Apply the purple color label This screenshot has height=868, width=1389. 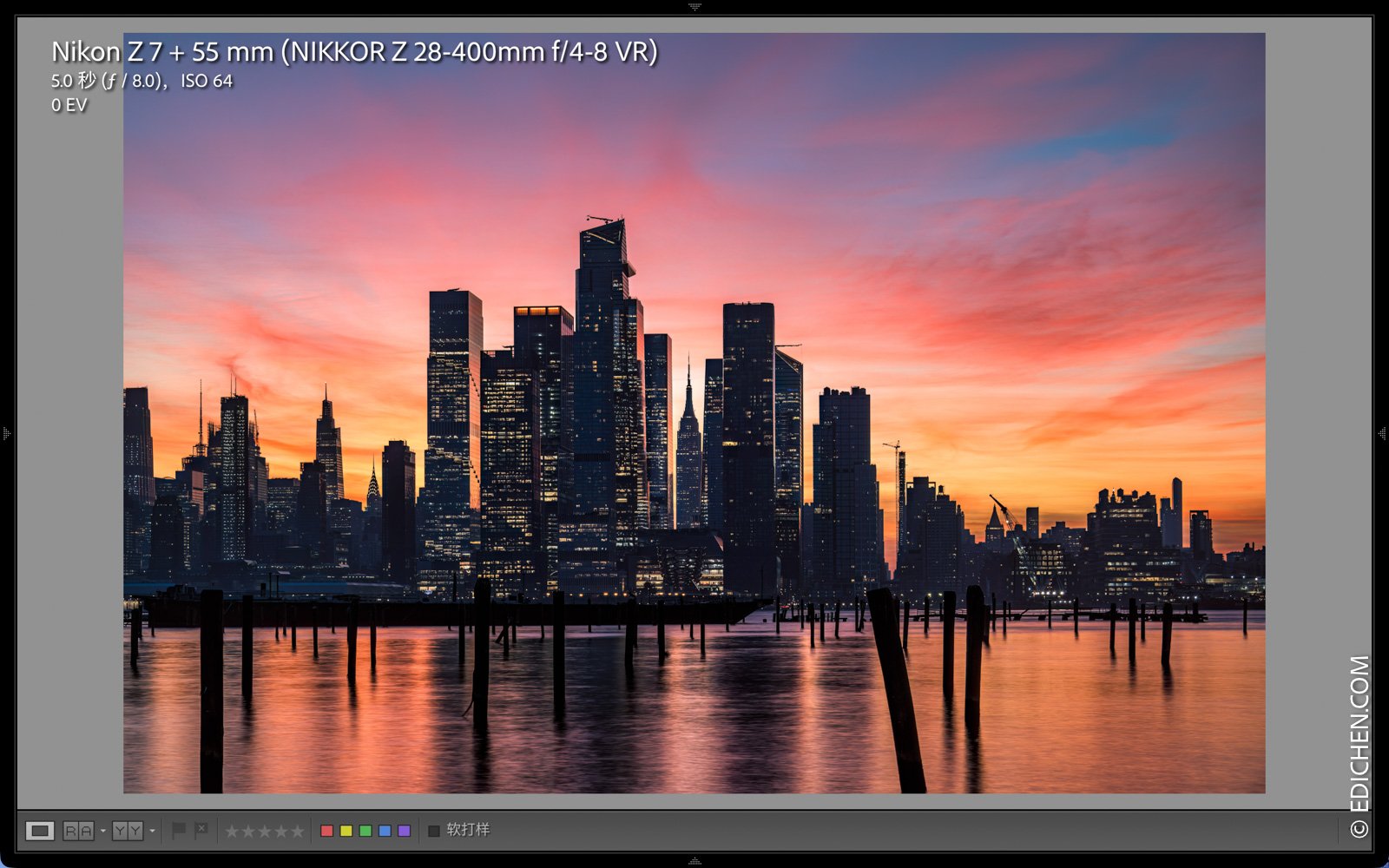pyautogui.click(x=404, y=831)
